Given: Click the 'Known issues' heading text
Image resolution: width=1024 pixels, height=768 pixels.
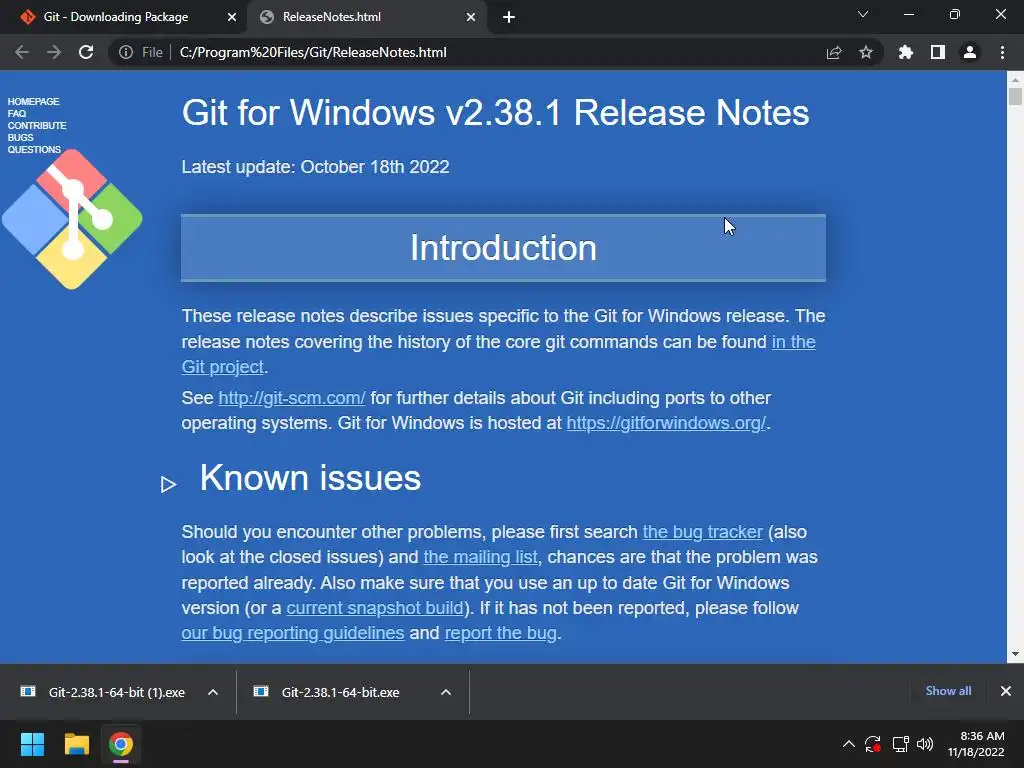Looking at the screenshot, I should click(x=310, y=478).
